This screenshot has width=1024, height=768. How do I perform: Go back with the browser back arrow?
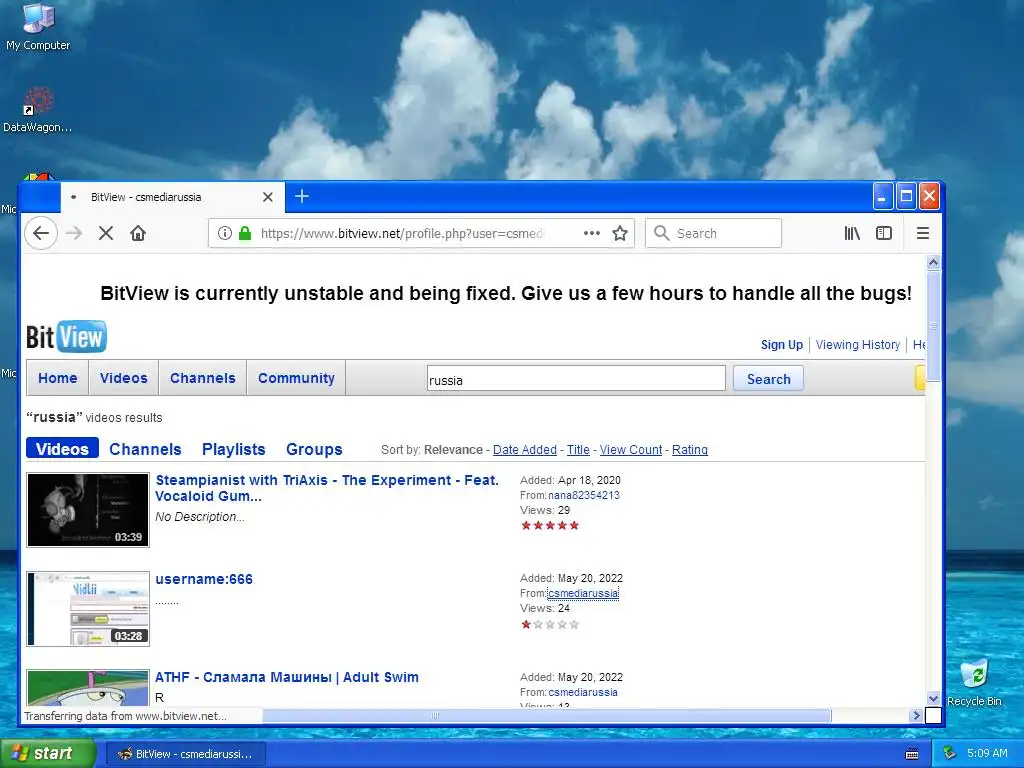point(41,233)
